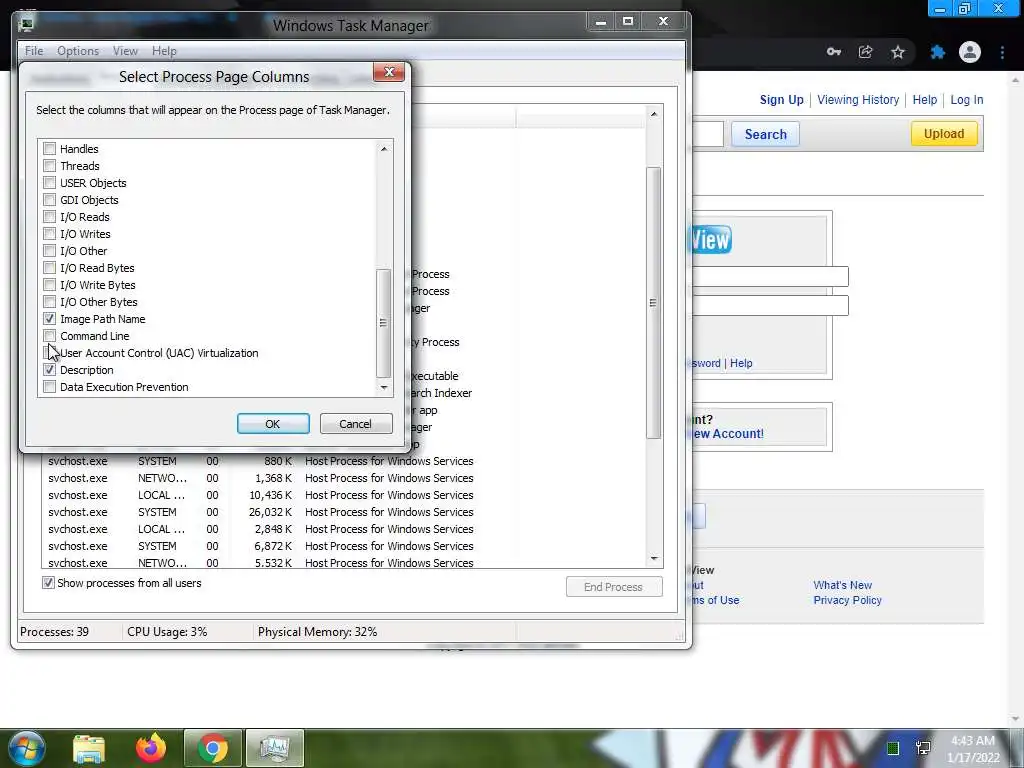Open Help link in the site header

[924, 100]
